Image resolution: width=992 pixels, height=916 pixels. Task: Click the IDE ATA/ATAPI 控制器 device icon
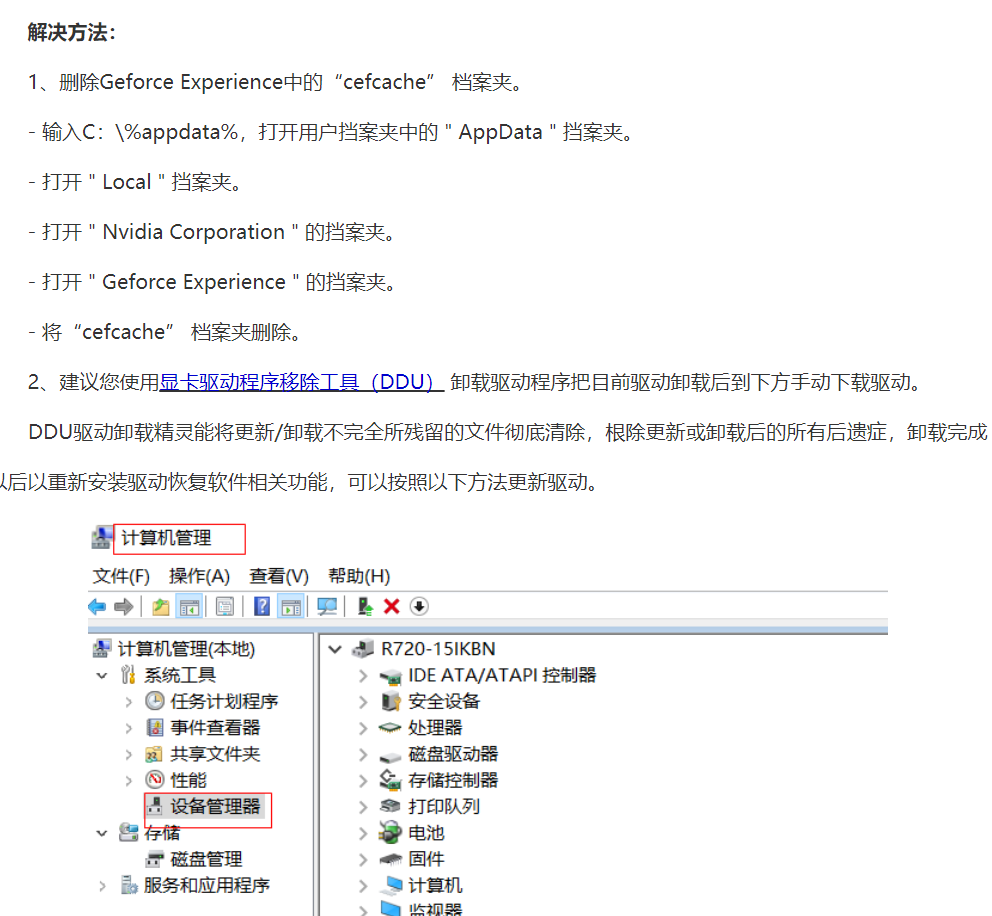pyautogui.click(x=390, y=677)
